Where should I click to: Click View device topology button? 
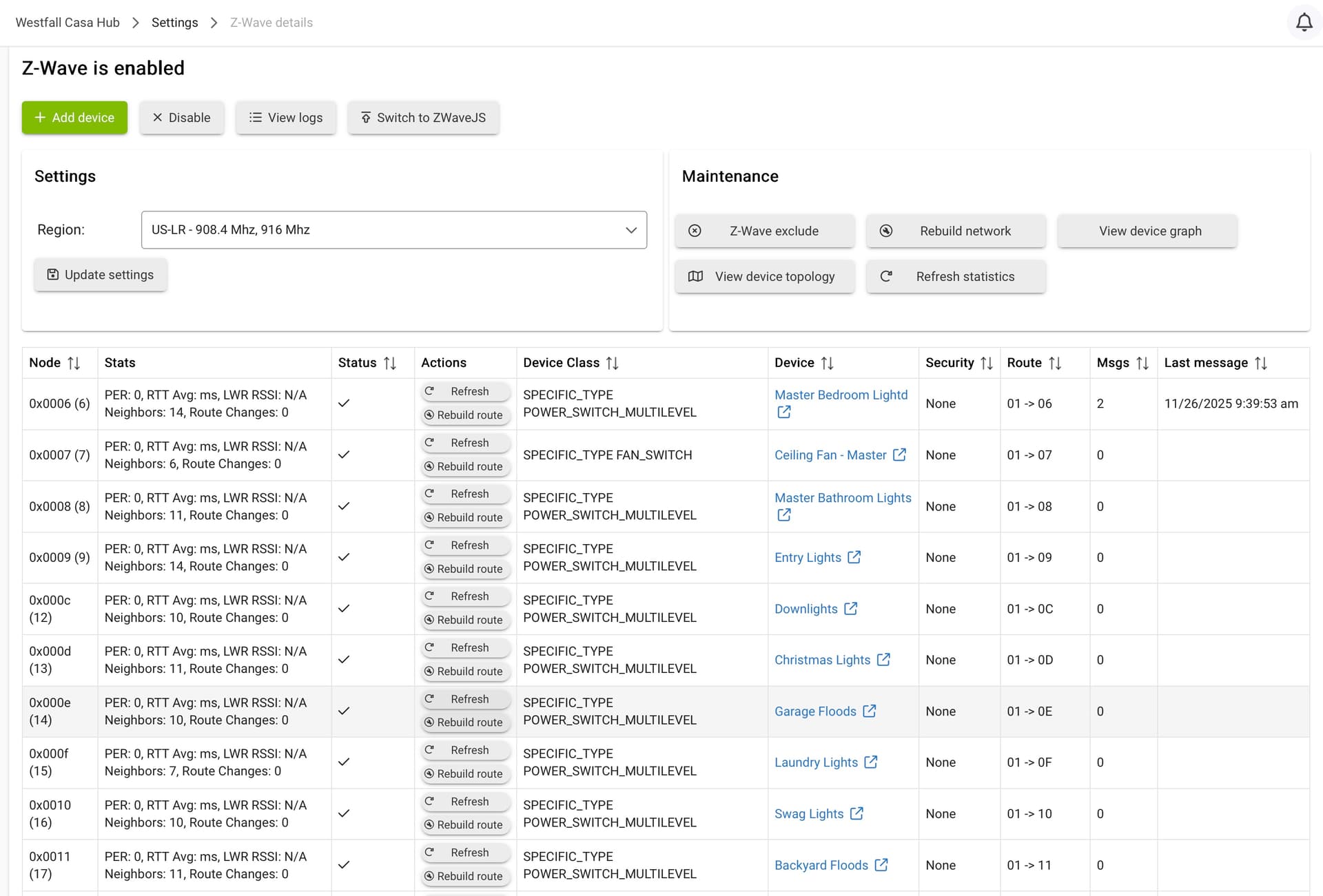(x=764, y=277)
